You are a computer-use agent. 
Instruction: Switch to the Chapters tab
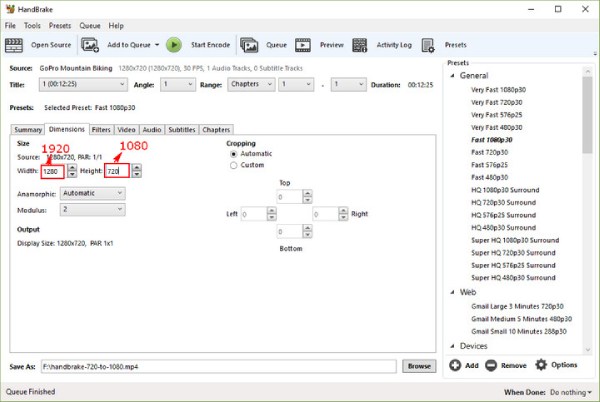216,130
